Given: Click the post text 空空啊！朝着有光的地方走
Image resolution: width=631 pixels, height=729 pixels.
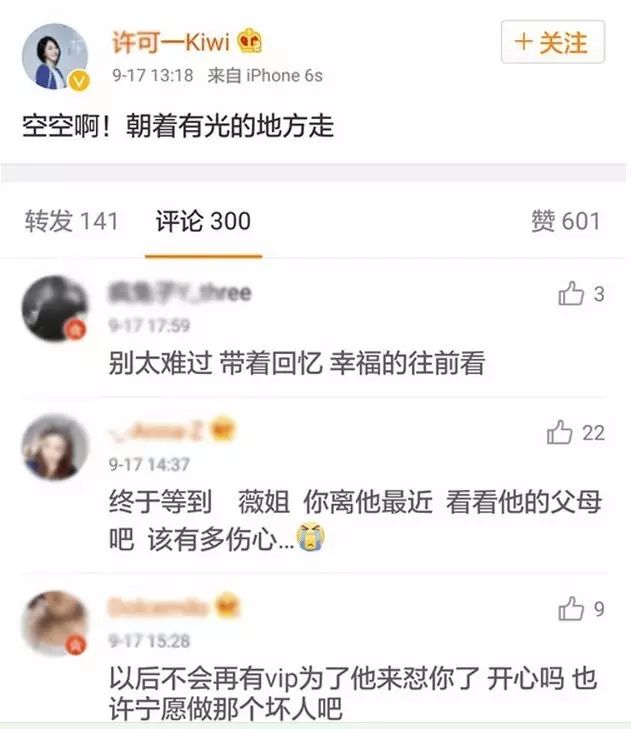Looking at the screenshot, I should 178,126.
